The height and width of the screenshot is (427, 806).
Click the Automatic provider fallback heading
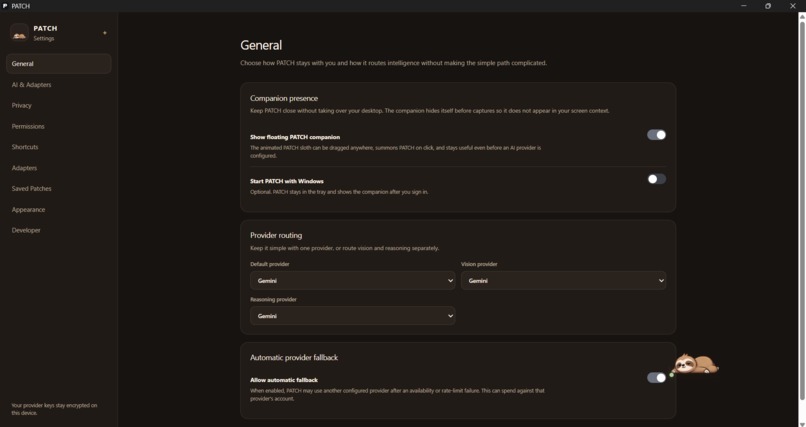coord(294,358)
